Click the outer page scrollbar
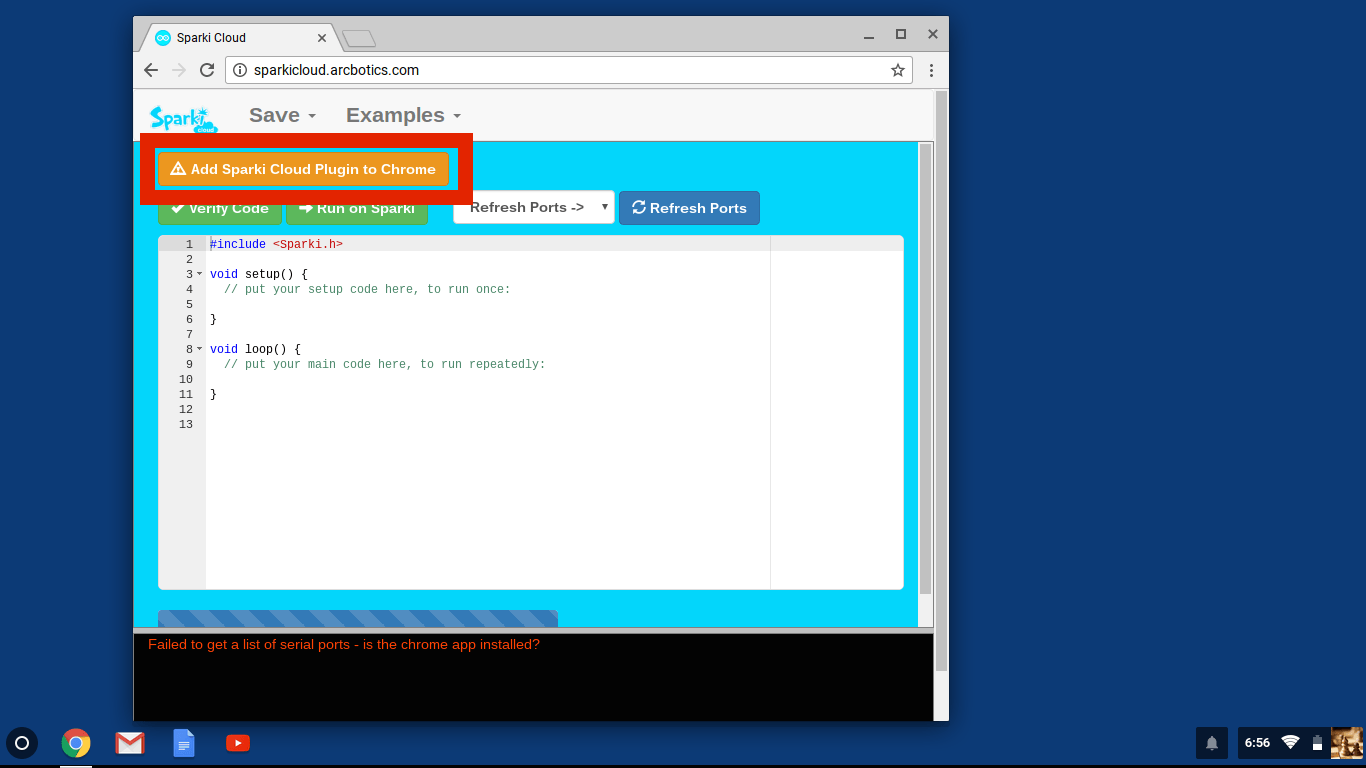Screen dimensions: 1366x768 pos(941,380)
